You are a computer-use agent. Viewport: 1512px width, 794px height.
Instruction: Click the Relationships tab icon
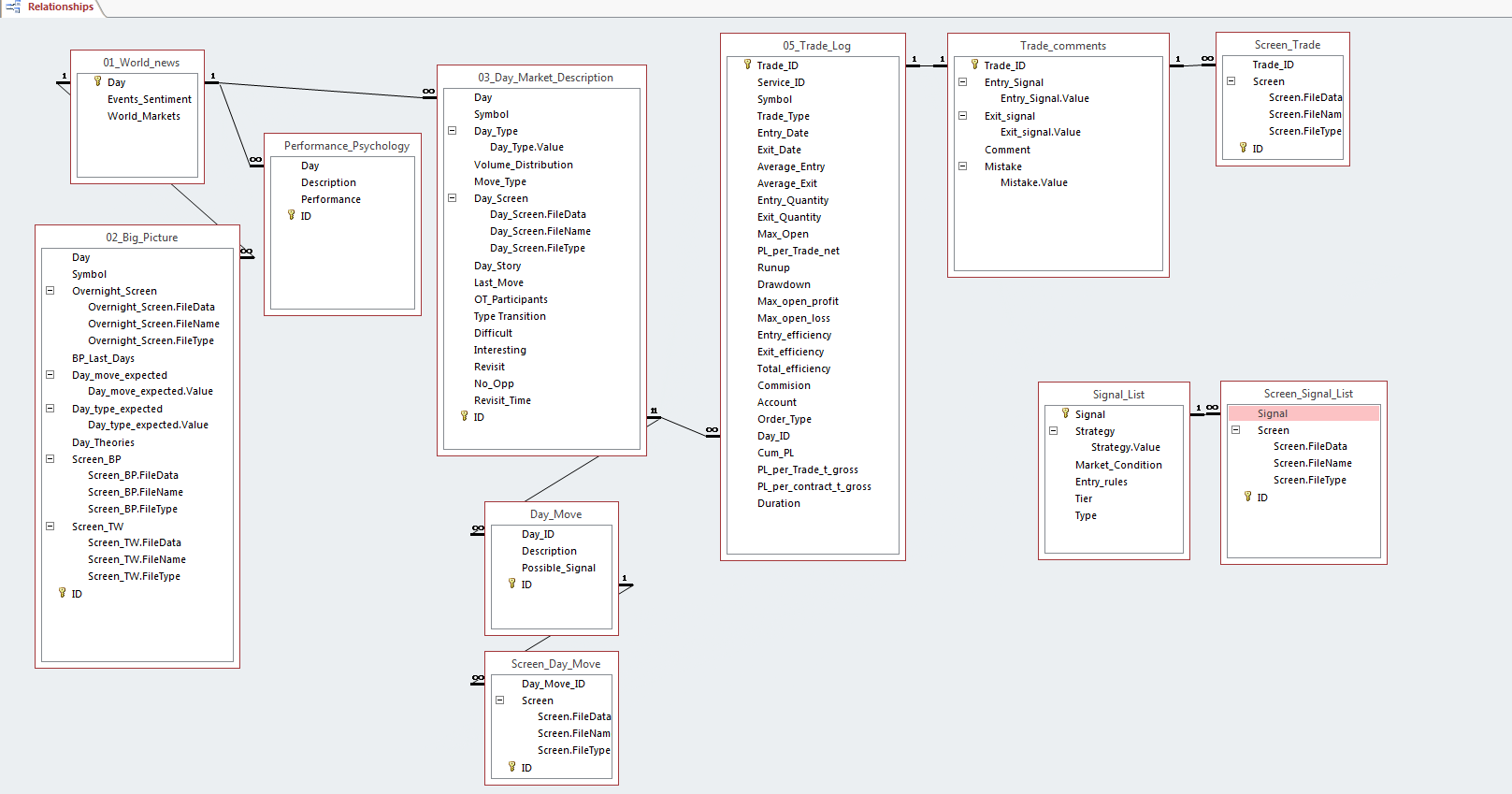point(13,7)
